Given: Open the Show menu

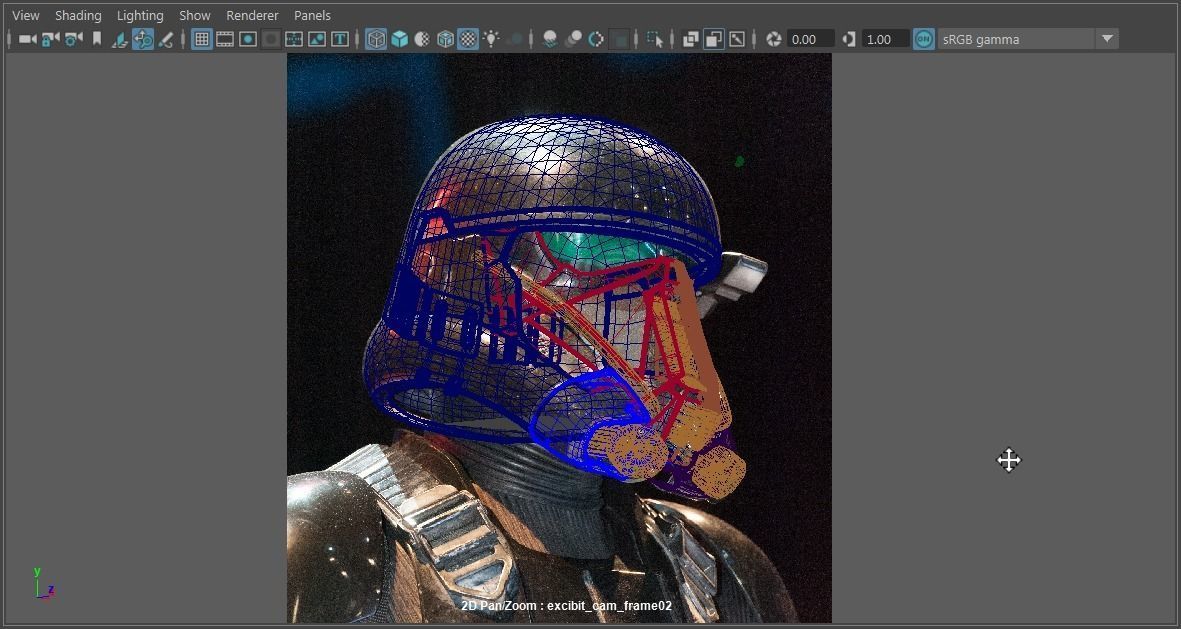Looking at the screenshot, I should [194, 15].
